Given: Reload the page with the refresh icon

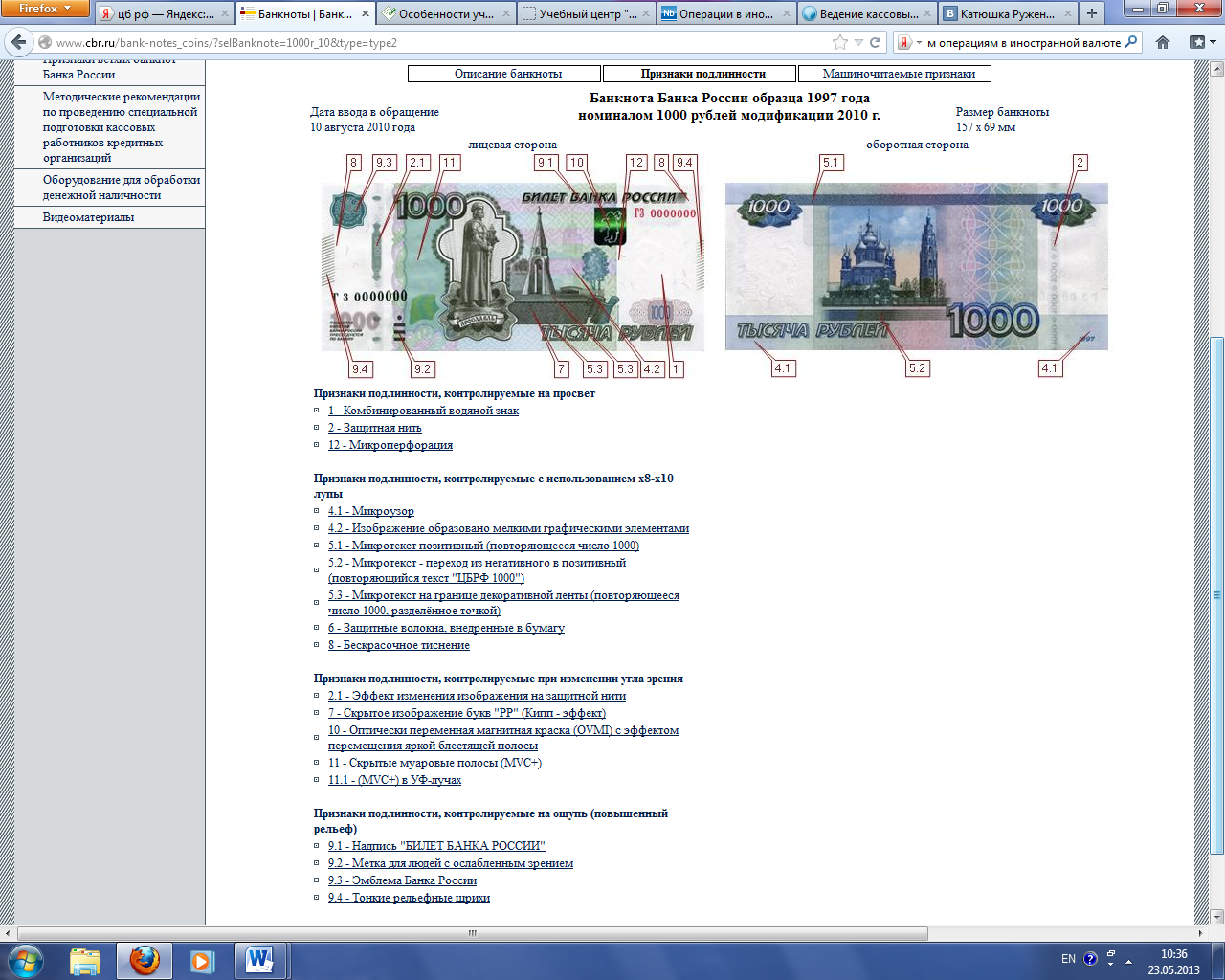Looking at the screenshot, I should click(875, 42).
